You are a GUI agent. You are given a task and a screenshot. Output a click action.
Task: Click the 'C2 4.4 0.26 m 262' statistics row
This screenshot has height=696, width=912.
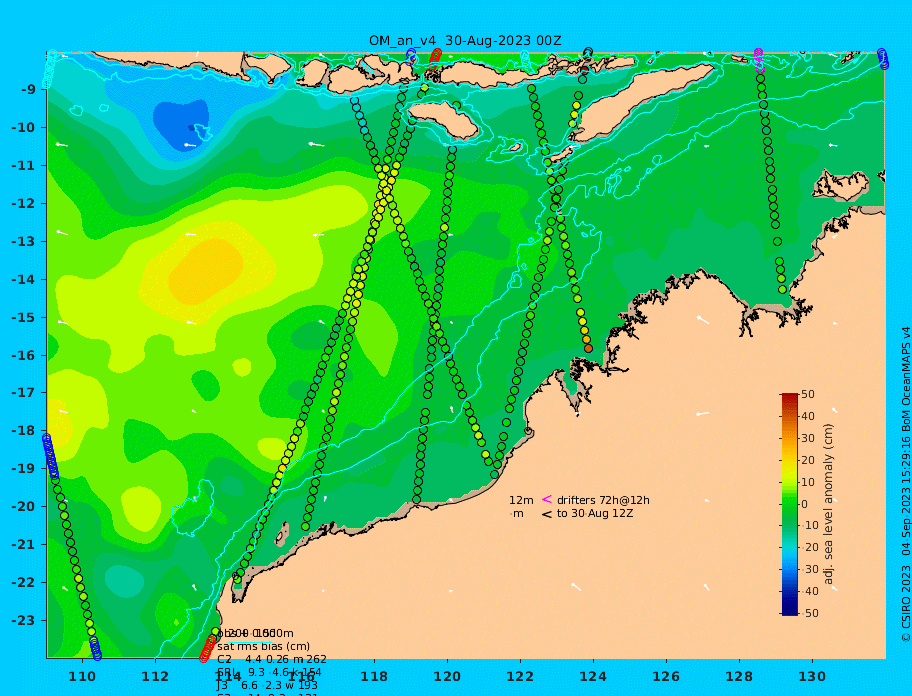tap(272, 659)
